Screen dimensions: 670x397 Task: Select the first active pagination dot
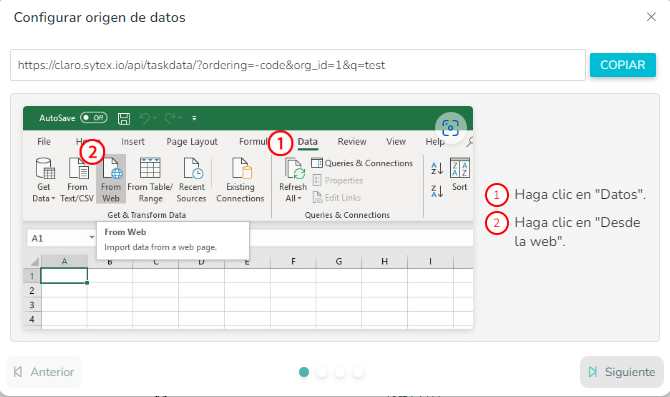pyautogui.click(x=304, y=372)
